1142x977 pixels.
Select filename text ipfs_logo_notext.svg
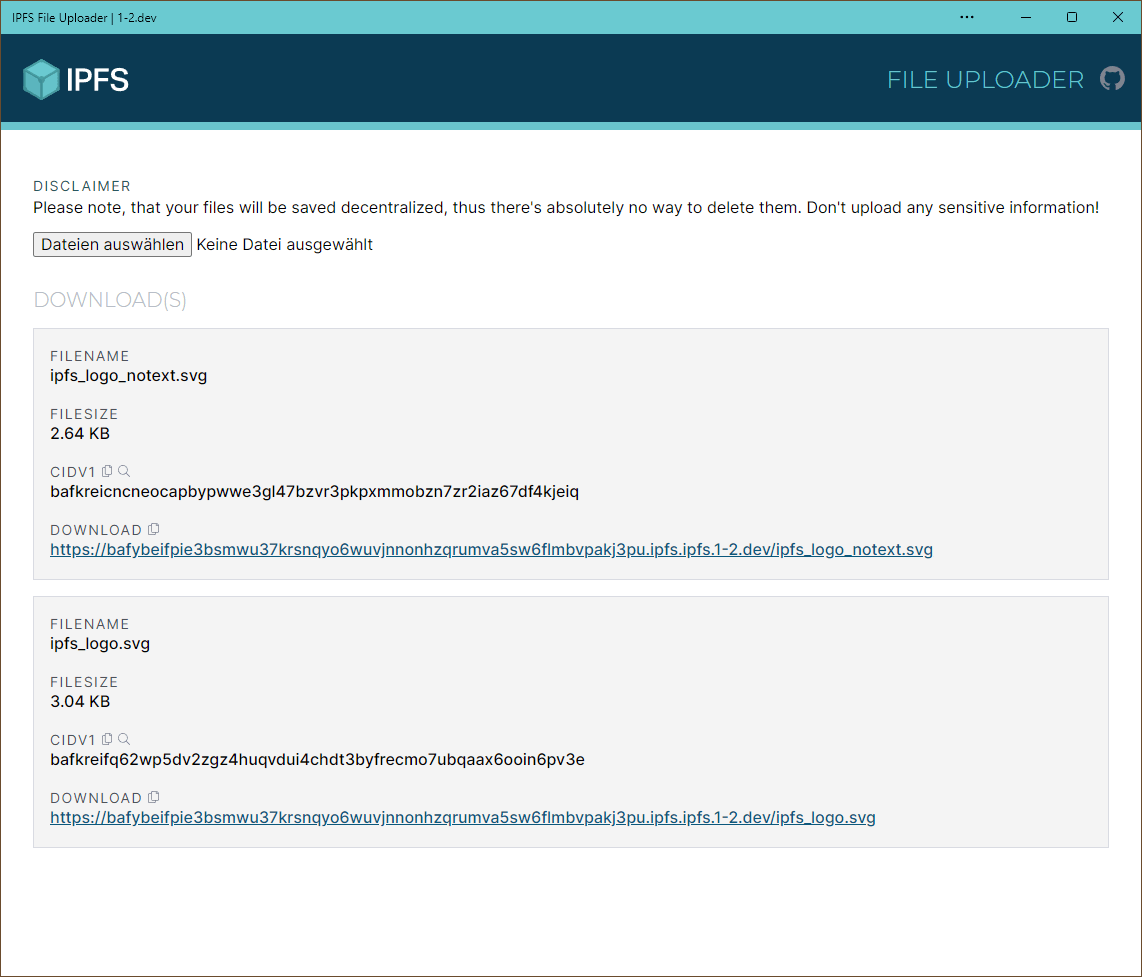tap(128, 376)
